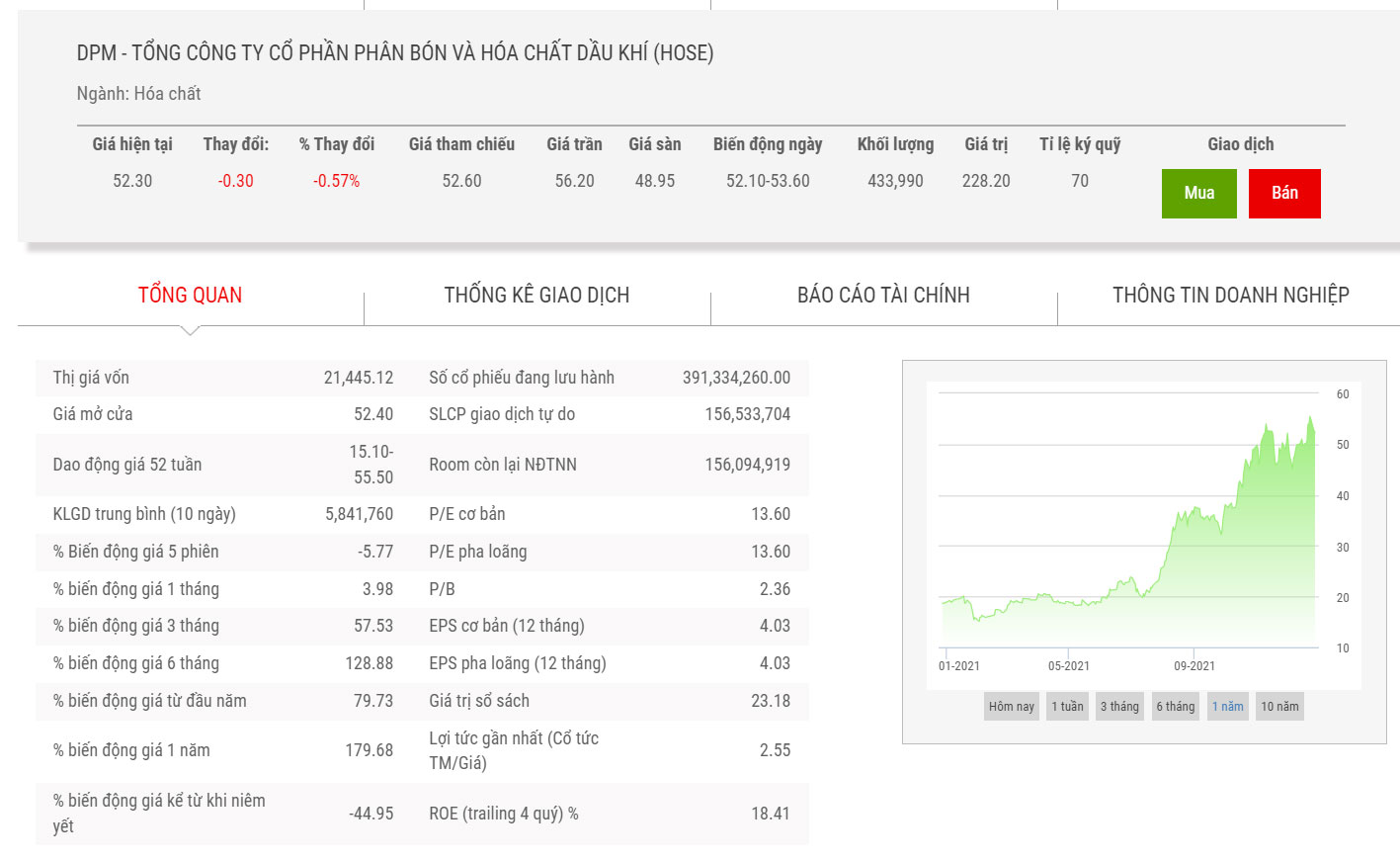1400x861 pixels.
Task: Select Hôm nay chart range
Action: [1011, 706]
